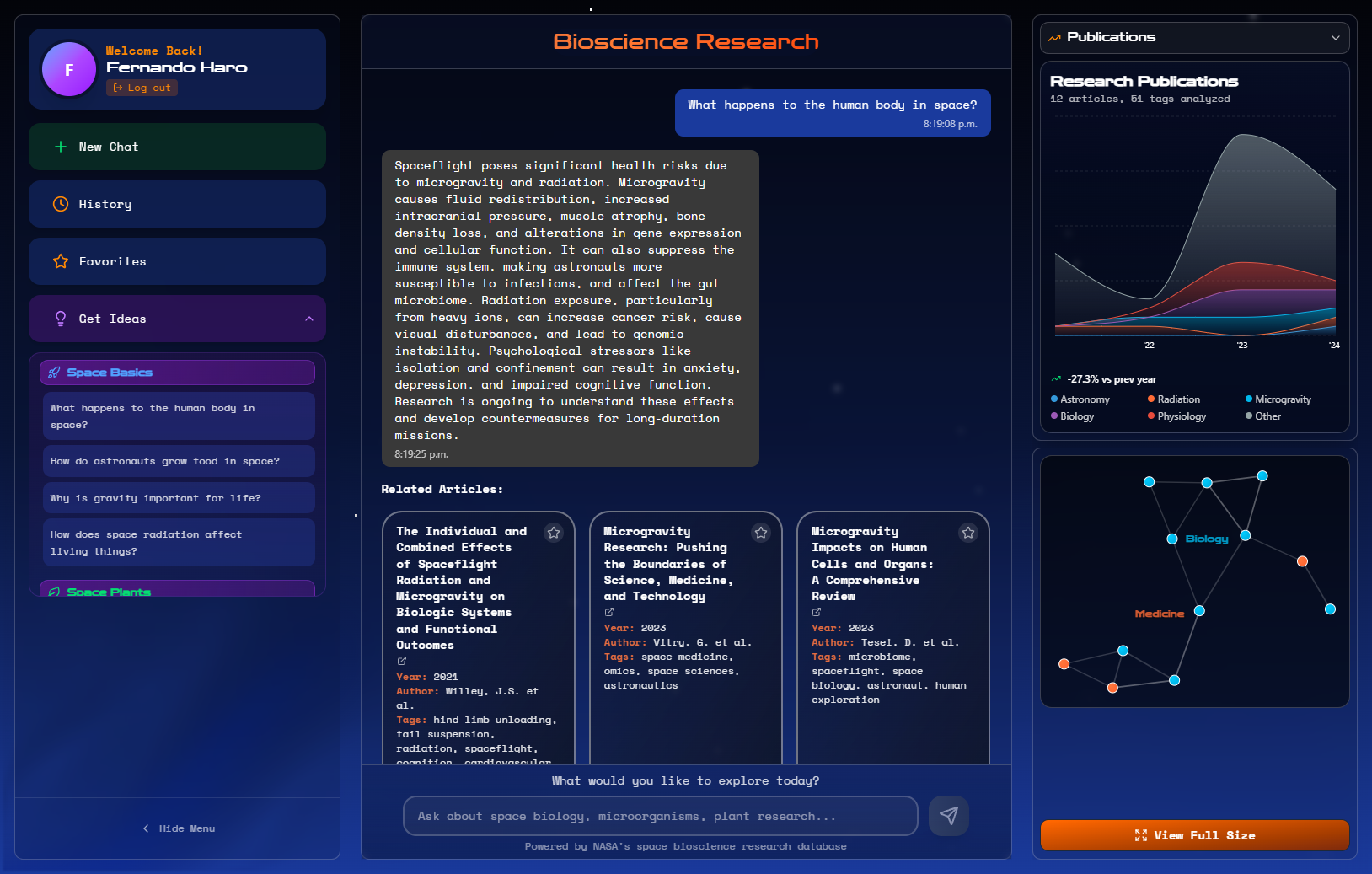Favorite the Spaceflight Radiation article
Viewport: 1372px width, 874px height.
[x=554, y=532]
